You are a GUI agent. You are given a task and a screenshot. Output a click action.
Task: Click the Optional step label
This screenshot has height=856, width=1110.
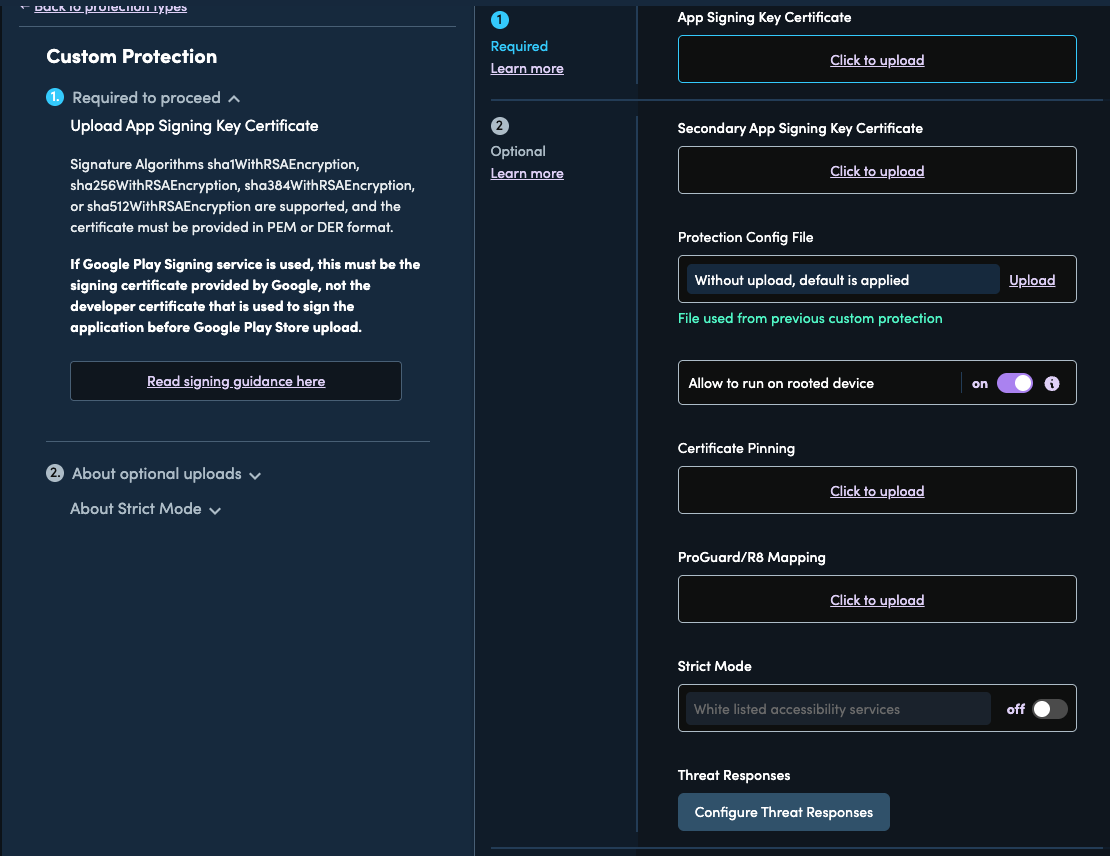pyautogui.click(x=517, y=152)
